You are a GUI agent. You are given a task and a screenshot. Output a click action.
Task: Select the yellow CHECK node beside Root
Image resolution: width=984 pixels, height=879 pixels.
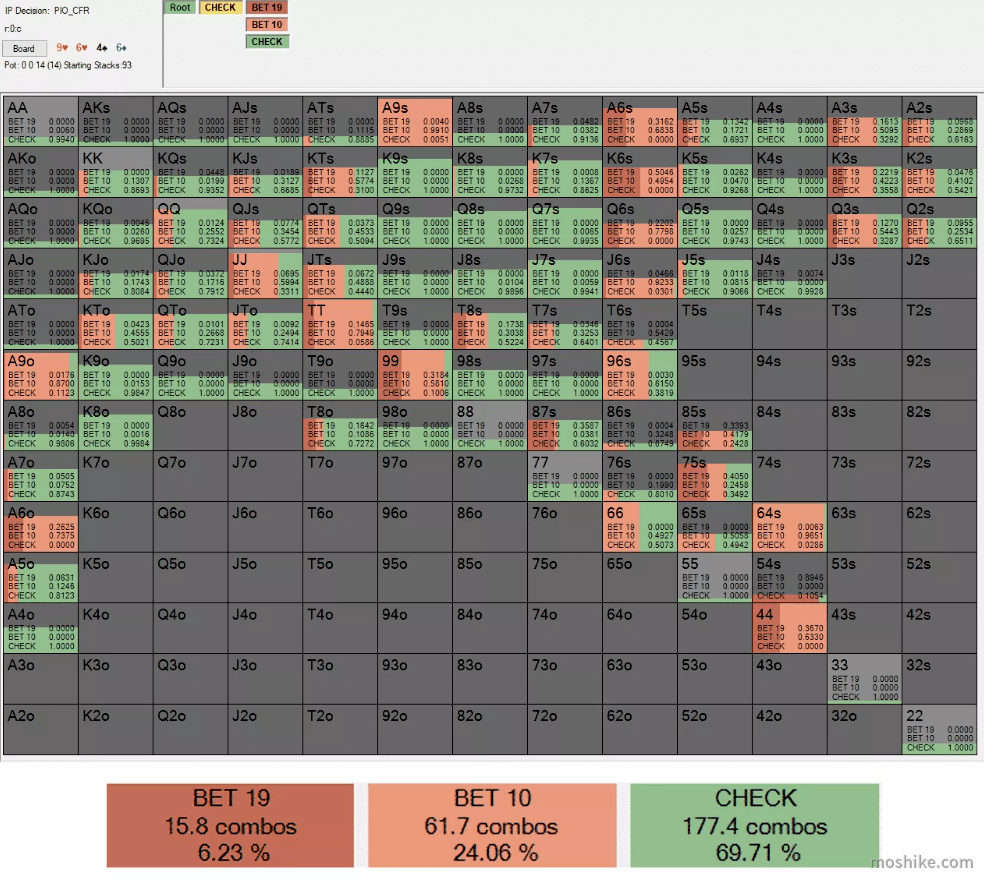coord(220,8)
